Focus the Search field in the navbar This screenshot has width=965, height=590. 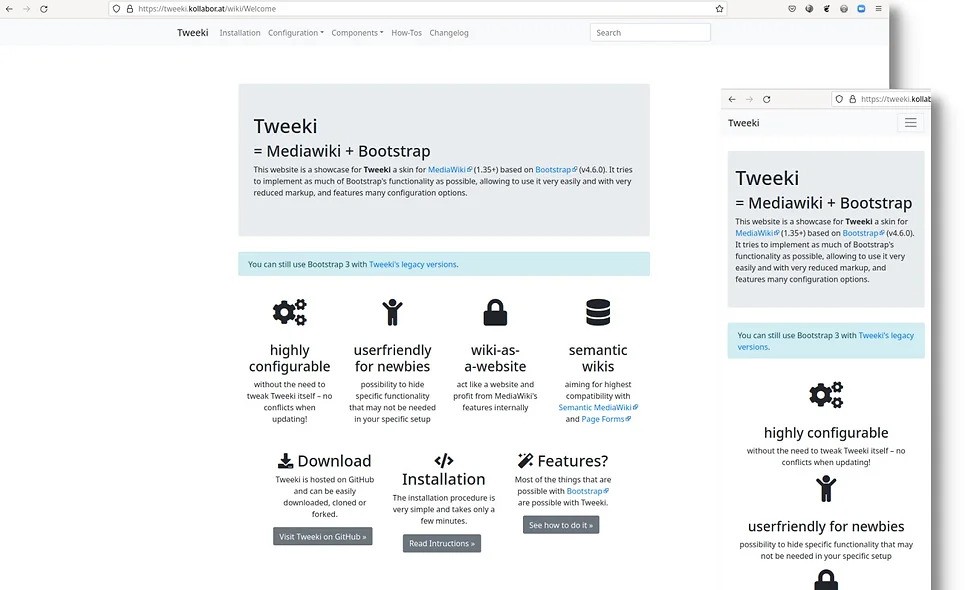[650, 33]
